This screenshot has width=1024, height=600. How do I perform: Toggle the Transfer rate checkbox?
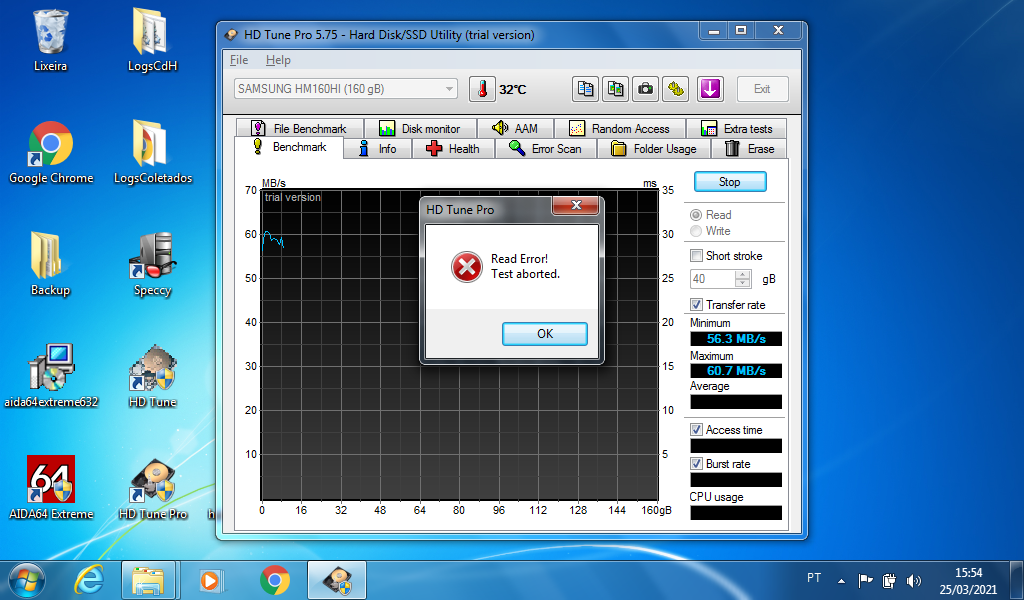click(697, 305)
